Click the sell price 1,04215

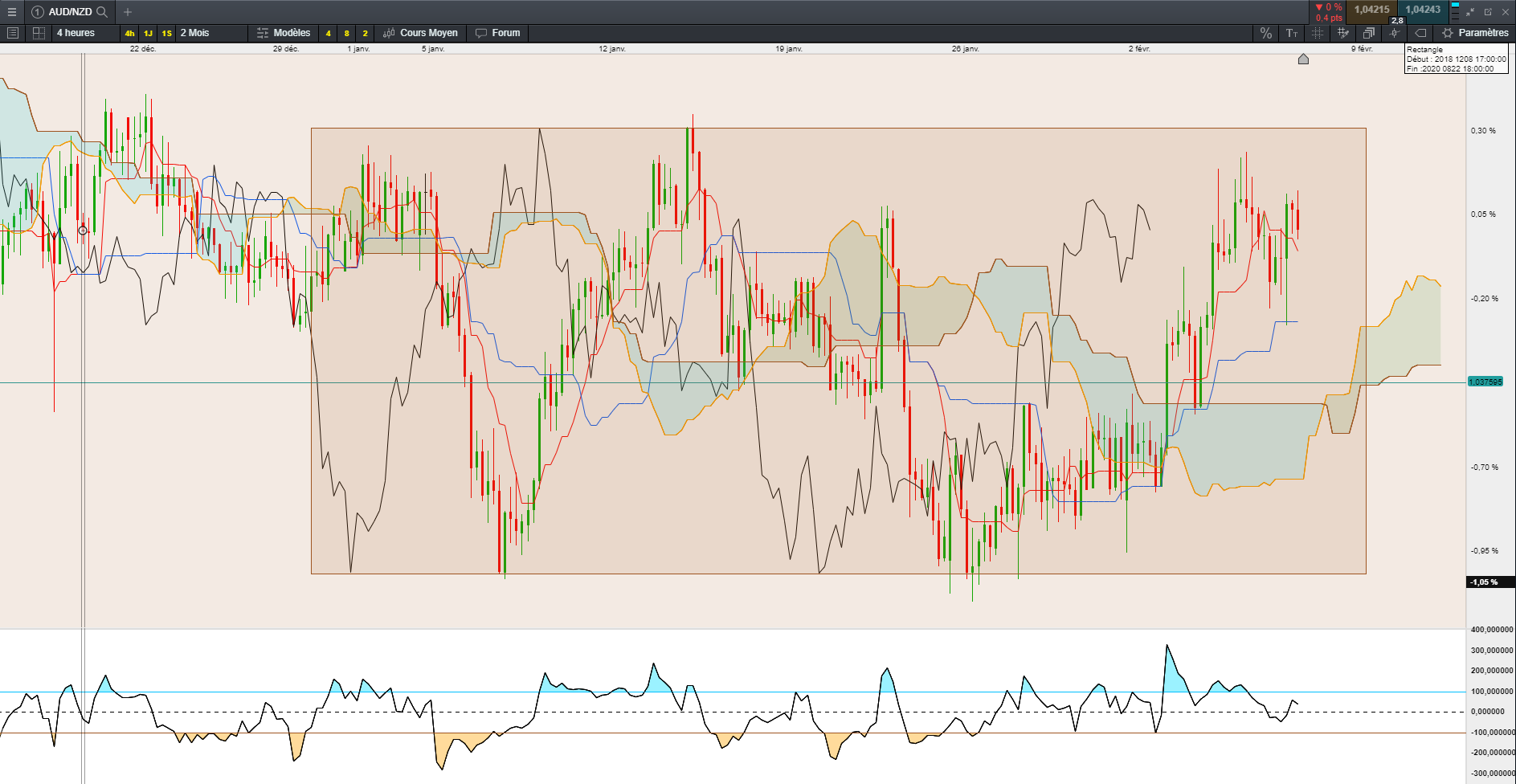pos(1371,10)
